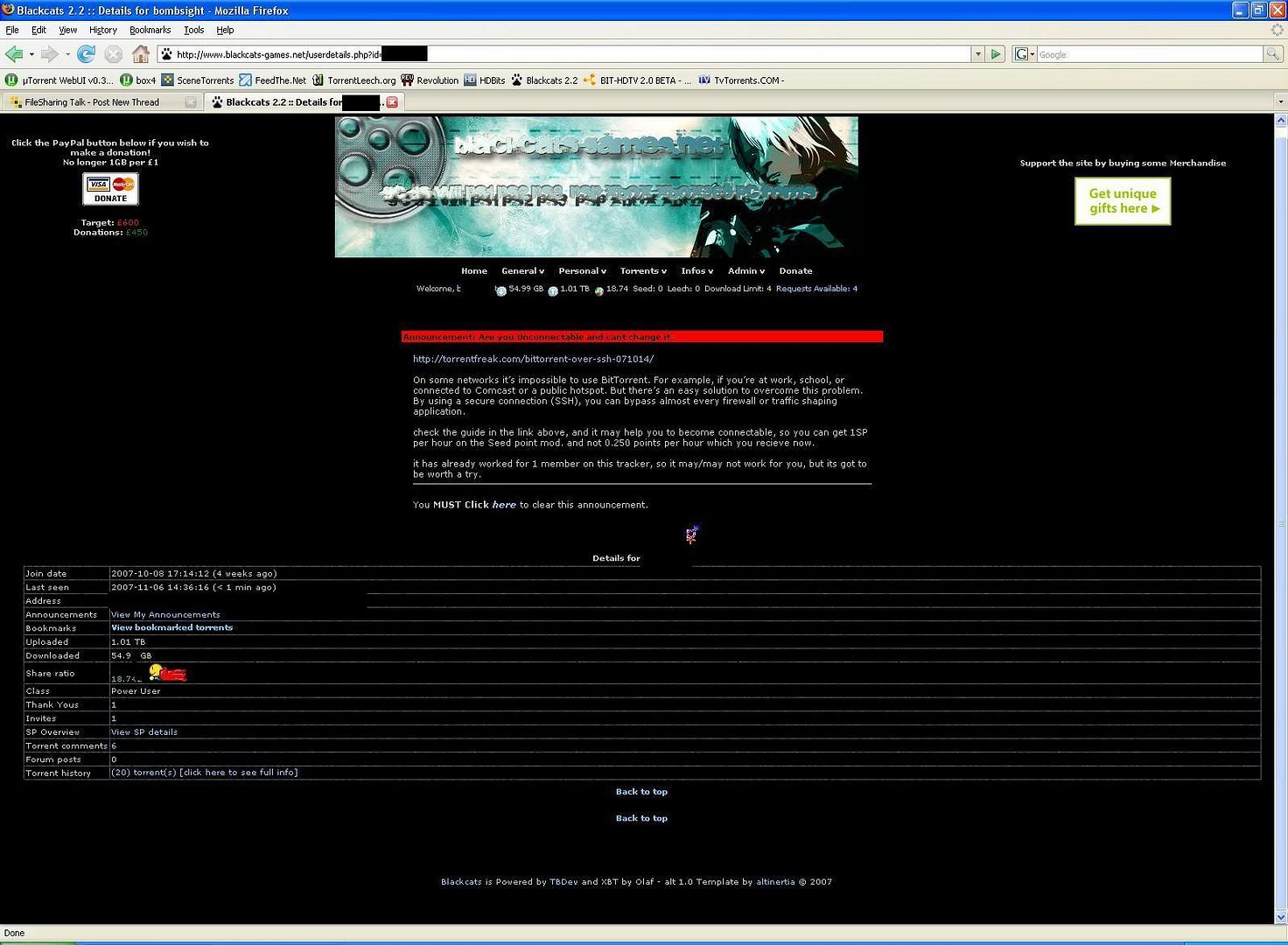Click the TBDev footer link
Screen dimensions: 1288x945
click(x=563, y=882)
